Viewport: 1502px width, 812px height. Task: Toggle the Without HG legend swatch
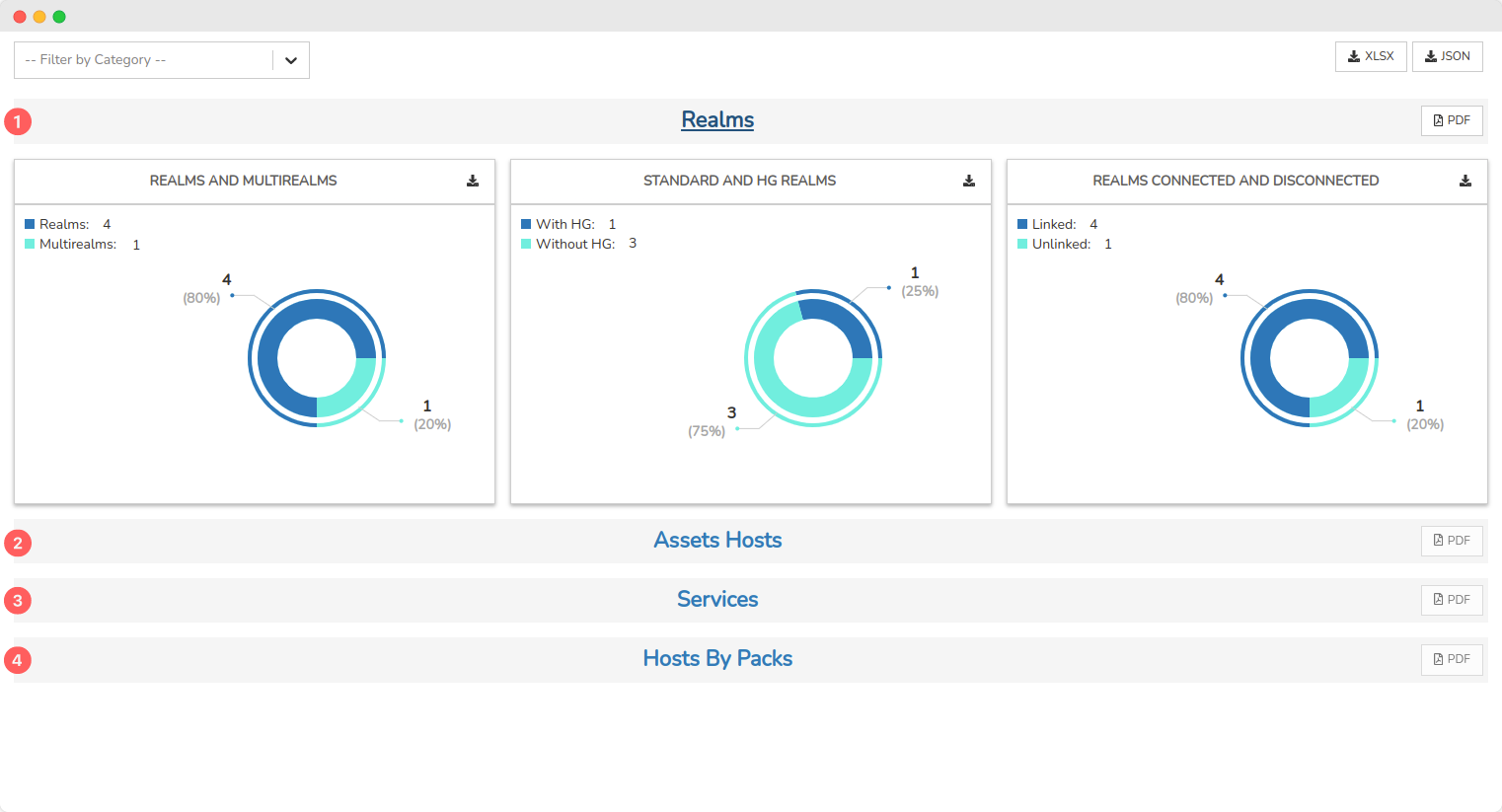526,244
